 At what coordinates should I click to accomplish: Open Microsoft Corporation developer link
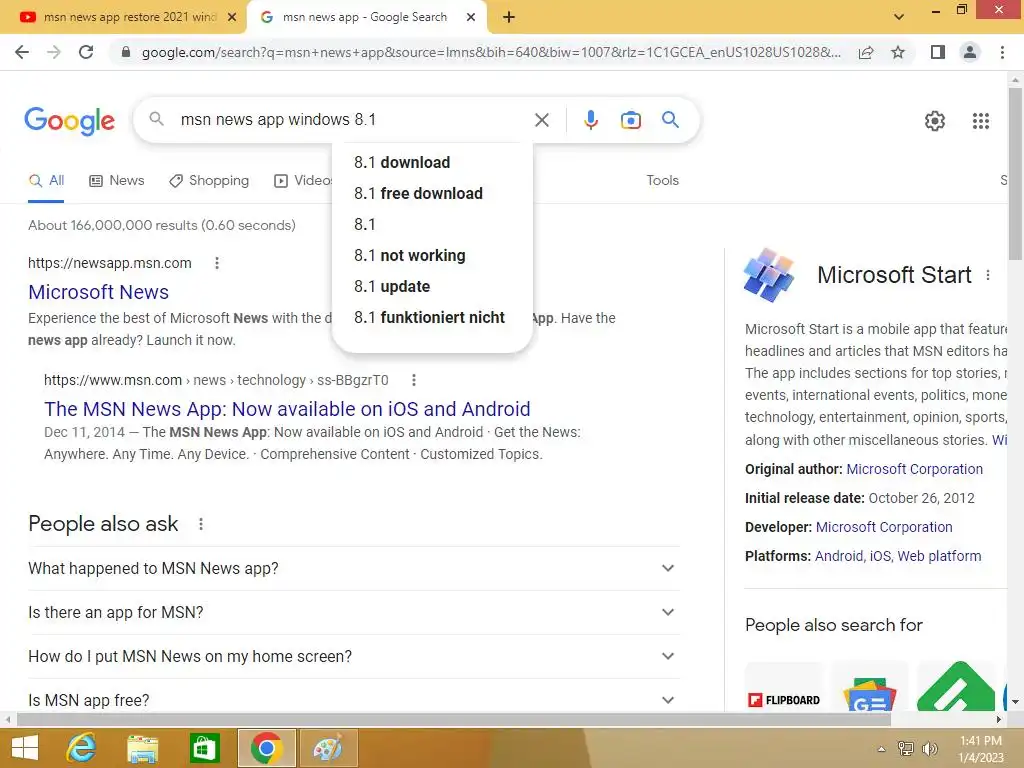884,527
